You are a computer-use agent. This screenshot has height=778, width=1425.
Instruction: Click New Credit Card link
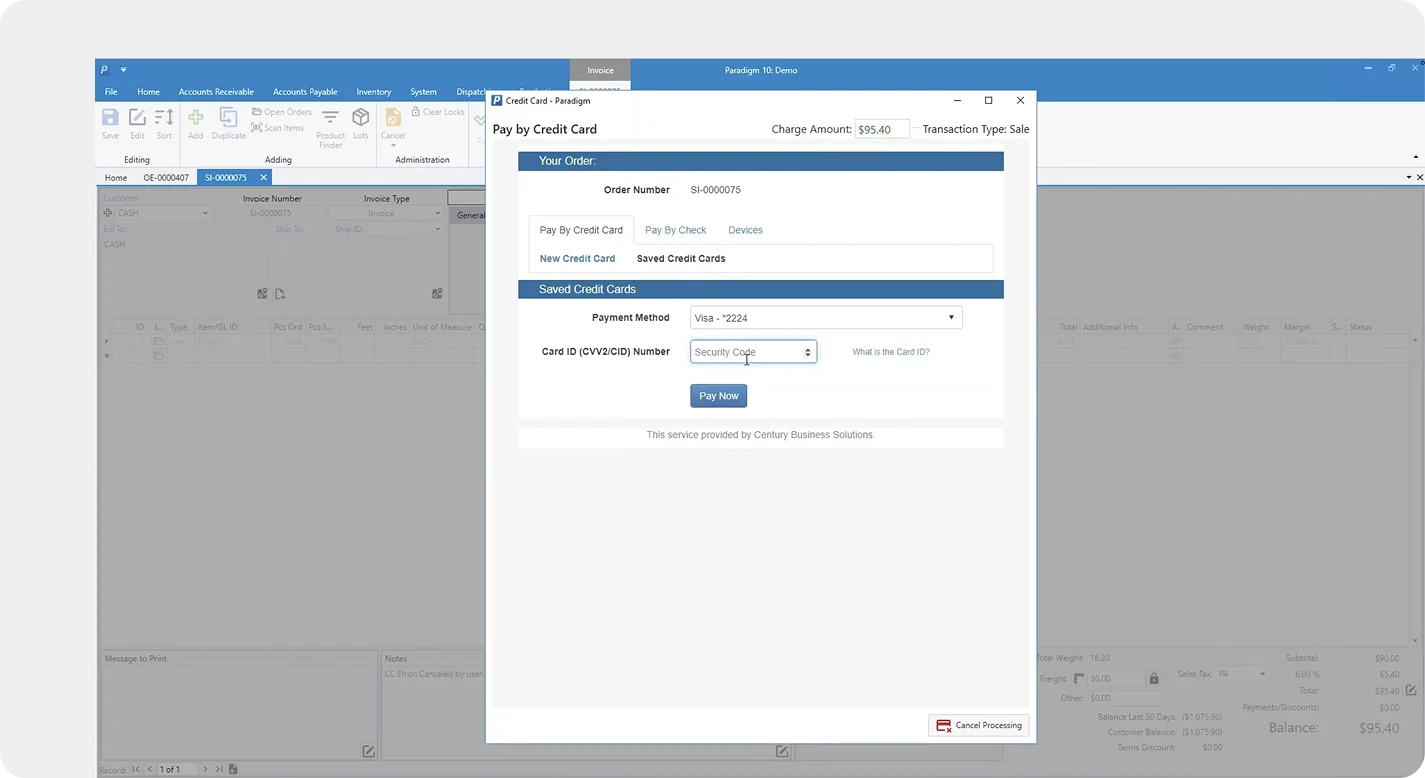(x=577, y=258)
